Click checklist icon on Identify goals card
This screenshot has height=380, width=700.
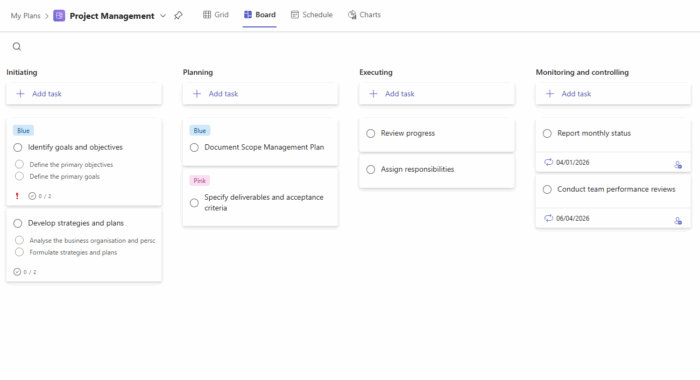click(32, 196)
